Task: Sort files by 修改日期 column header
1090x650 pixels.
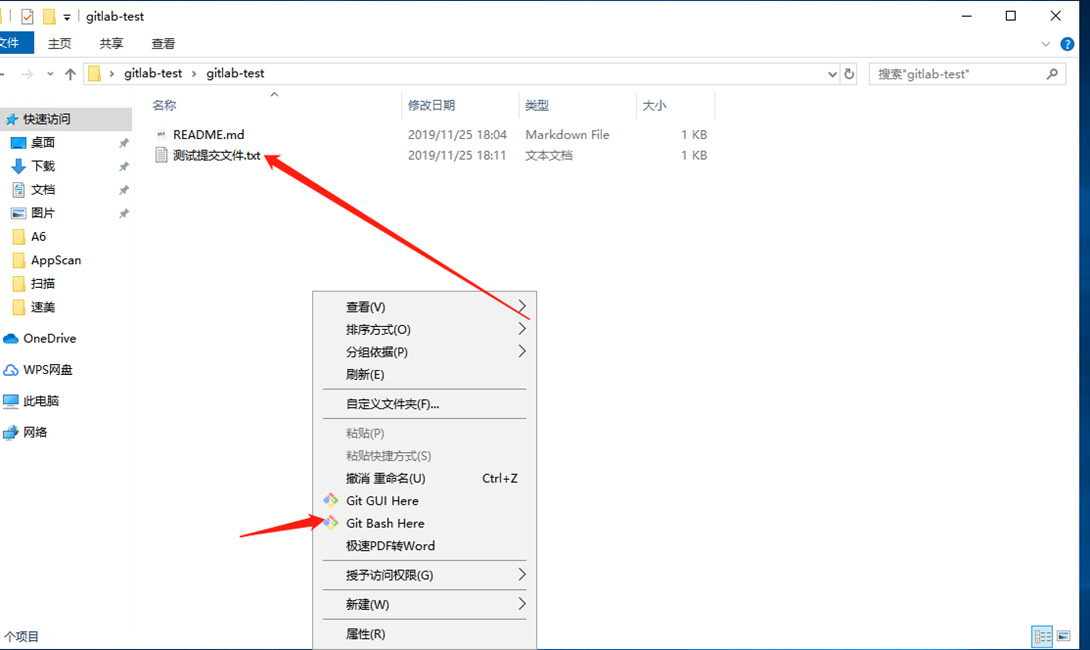Action: 431,105
